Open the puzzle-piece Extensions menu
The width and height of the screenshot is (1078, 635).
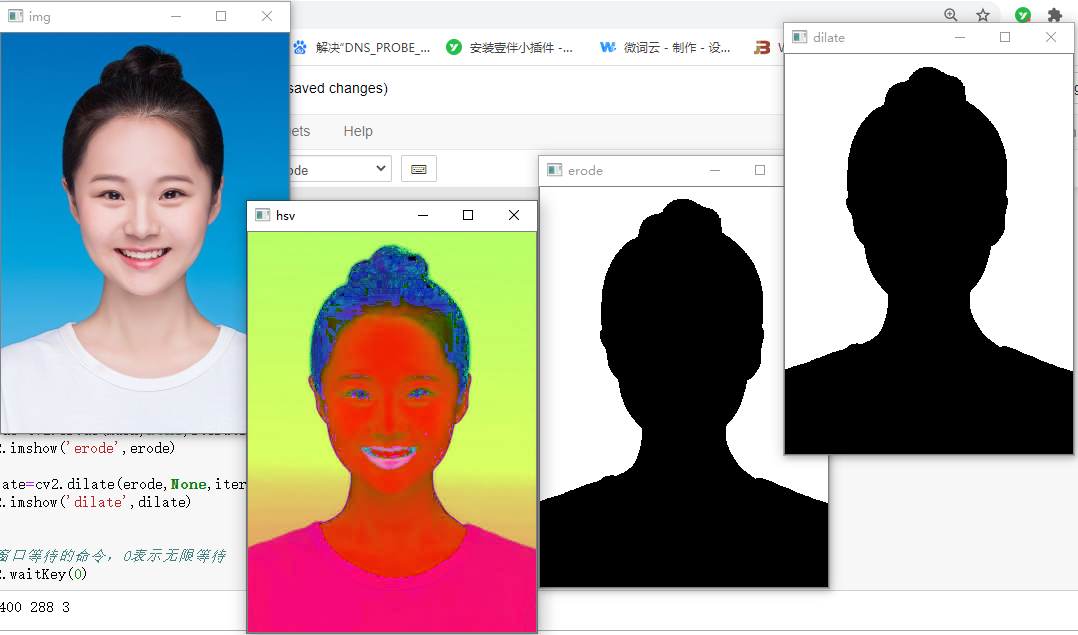pyautogui.click(x=1055, y=14)
